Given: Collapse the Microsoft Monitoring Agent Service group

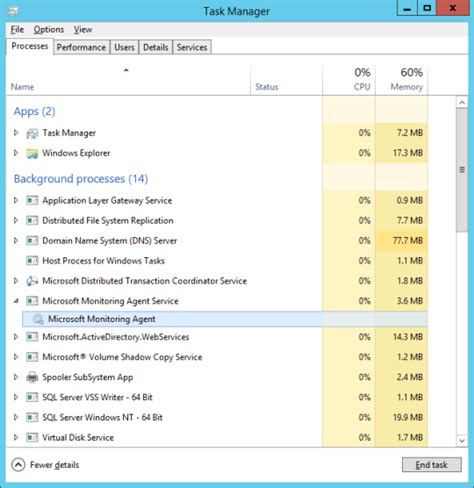Looking at the screenshot, I should click(x=16, y=301).
